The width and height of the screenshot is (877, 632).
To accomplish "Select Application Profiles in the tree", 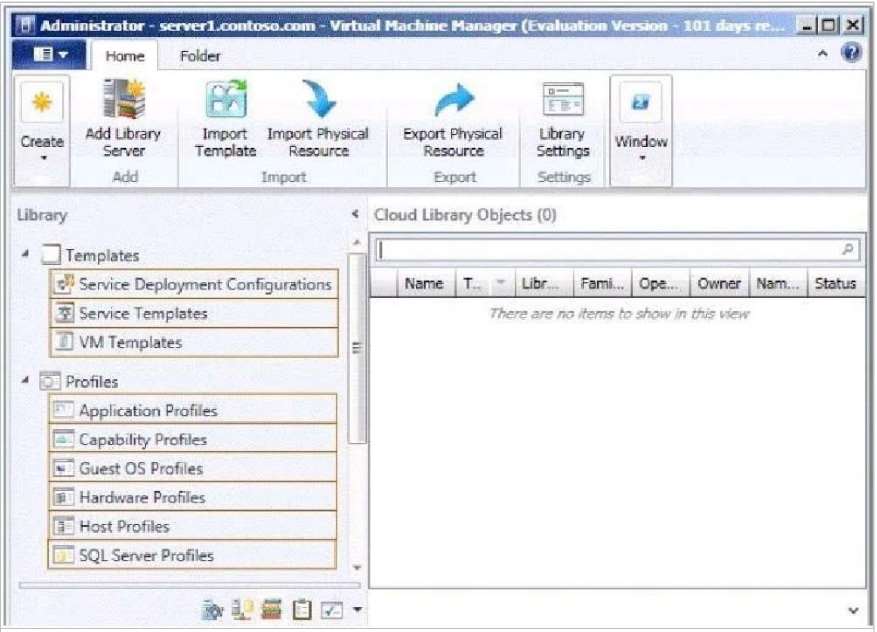I will tap(193, 410).
